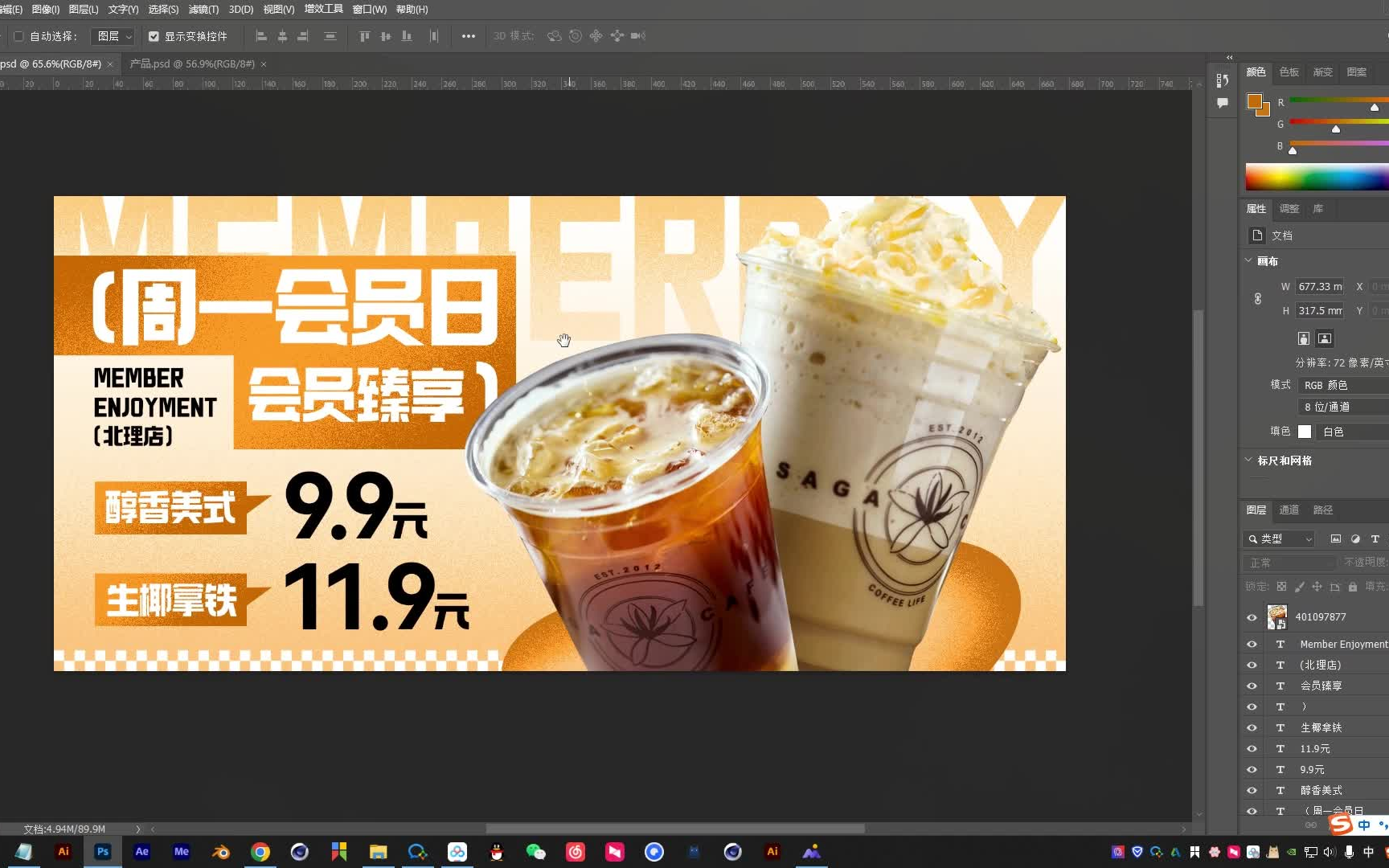Viewport: 1389px width, 868px height.
Task: Enable the 自动选择 checkbox
Action: point(18,36)
